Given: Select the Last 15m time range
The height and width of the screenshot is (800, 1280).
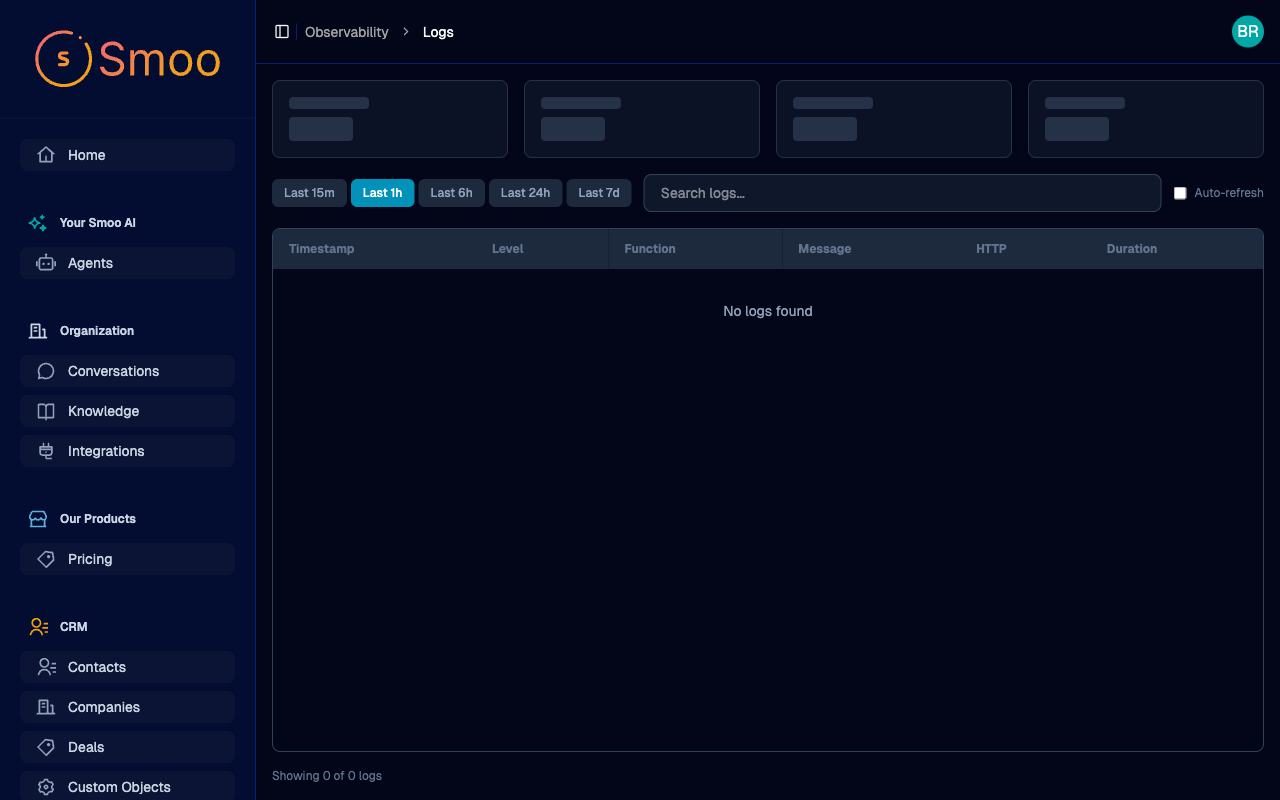Looking at the screenshot, I should coord(309,192).
